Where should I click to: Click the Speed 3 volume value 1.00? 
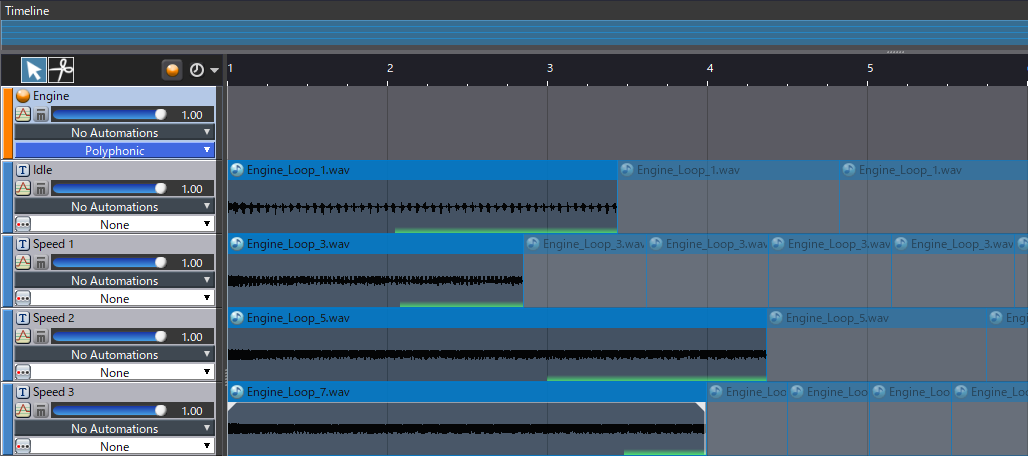tap(191, 411)
